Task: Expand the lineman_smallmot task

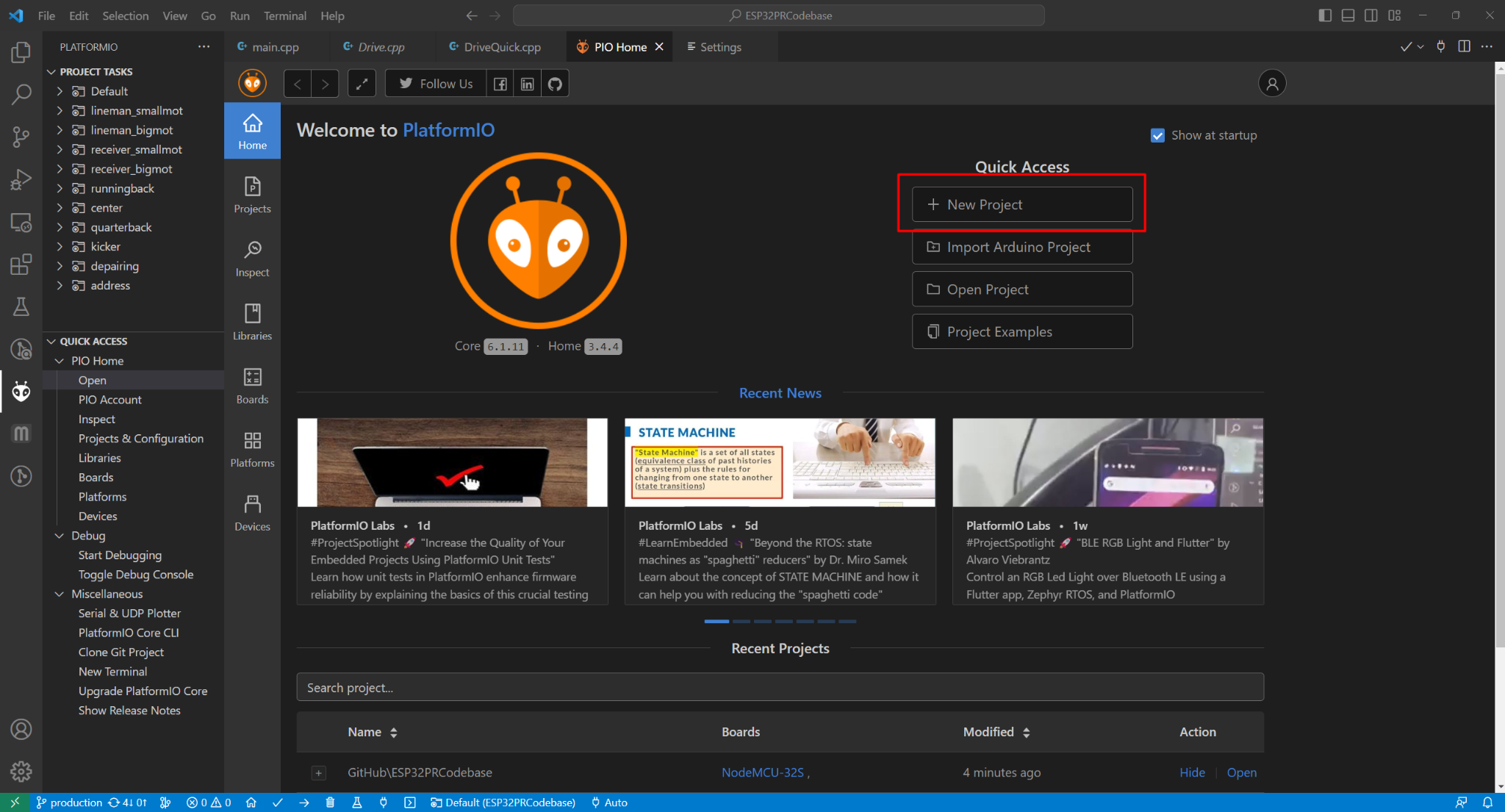Action: coord(60,110)
